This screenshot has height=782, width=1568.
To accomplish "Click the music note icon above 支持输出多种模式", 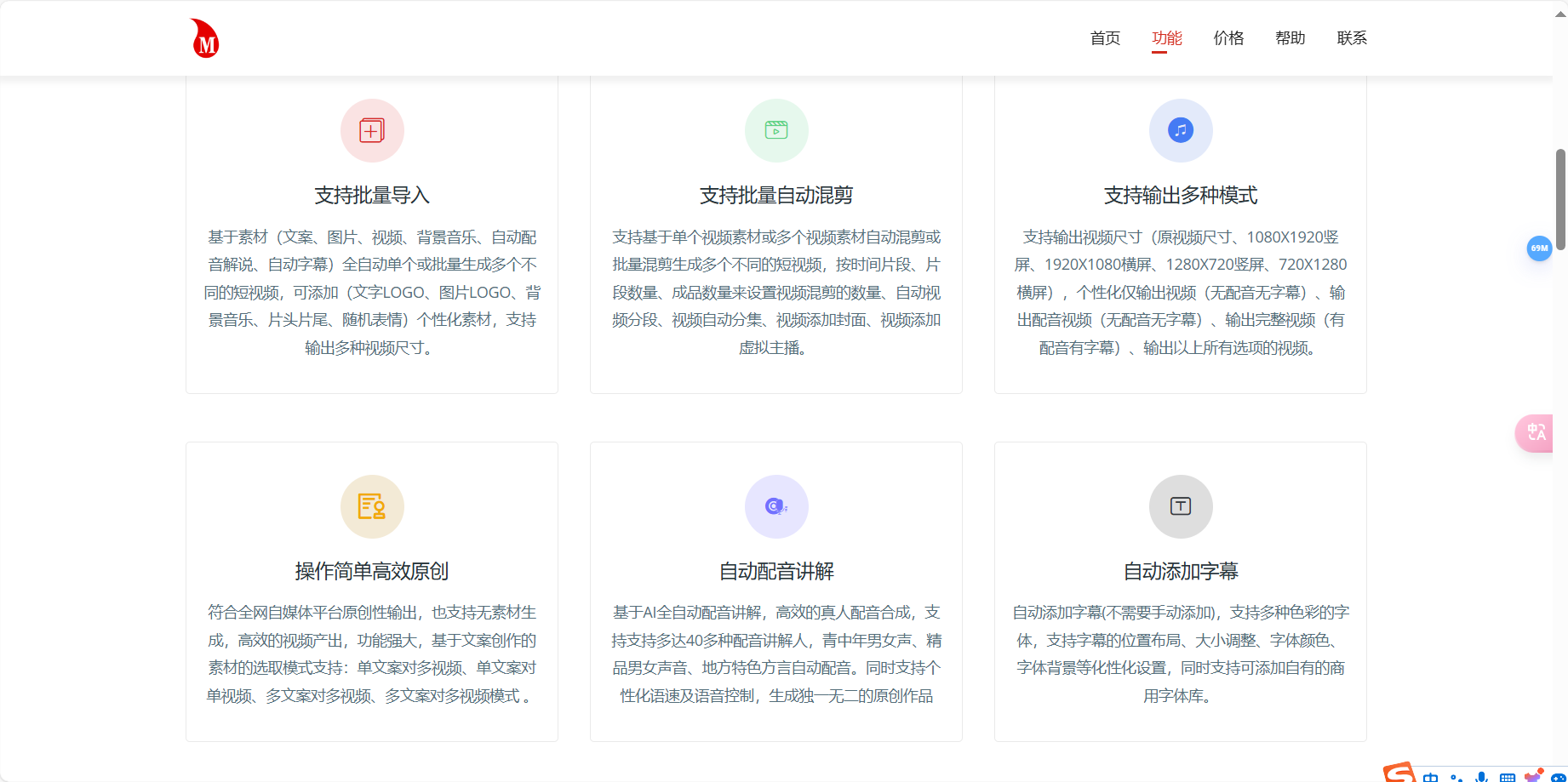I will pos(1180,130).
